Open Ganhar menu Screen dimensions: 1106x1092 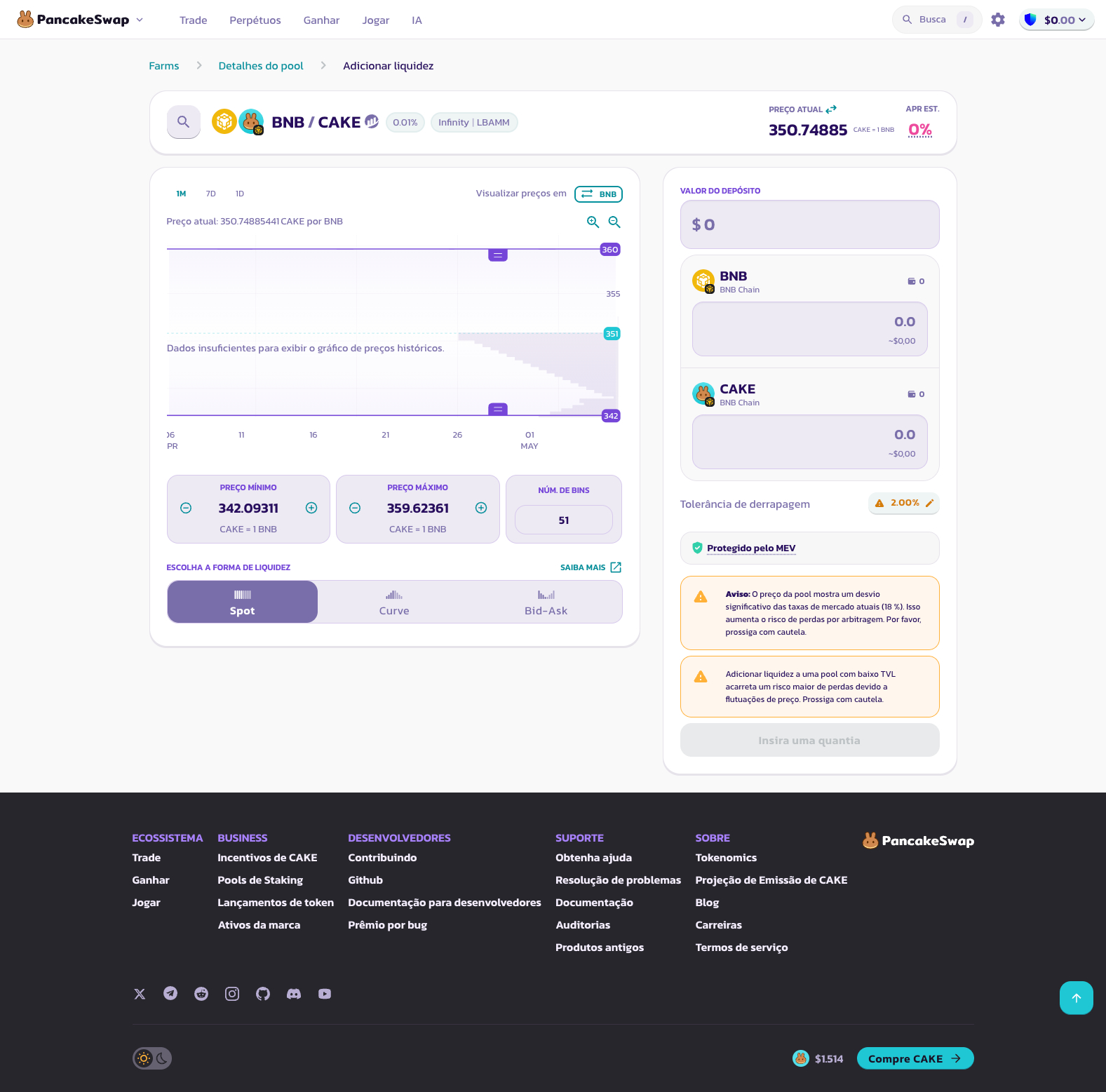(x=321, y=20)
